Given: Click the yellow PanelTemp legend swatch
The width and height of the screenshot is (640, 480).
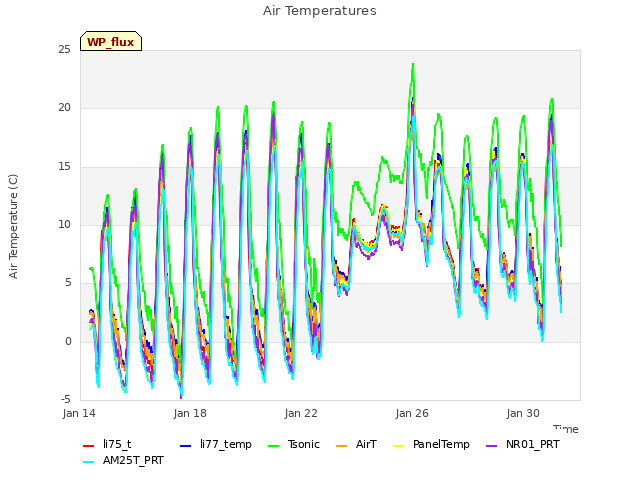Looking at the screenshot, I should [399, 446].
